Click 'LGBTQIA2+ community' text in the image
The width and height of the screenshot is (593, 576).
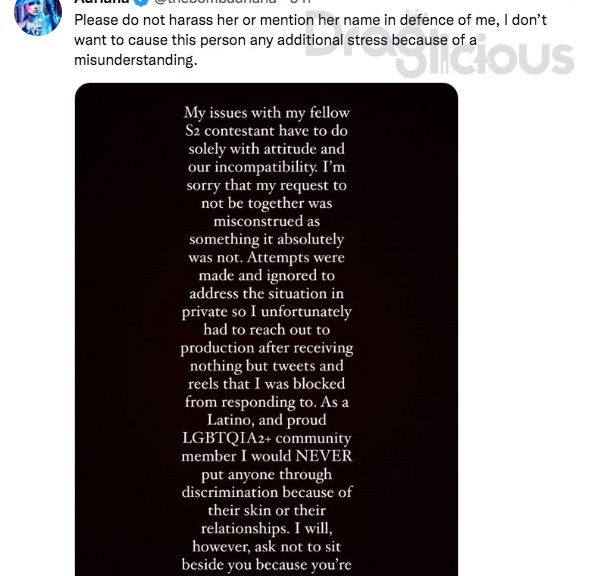point(267,438)
